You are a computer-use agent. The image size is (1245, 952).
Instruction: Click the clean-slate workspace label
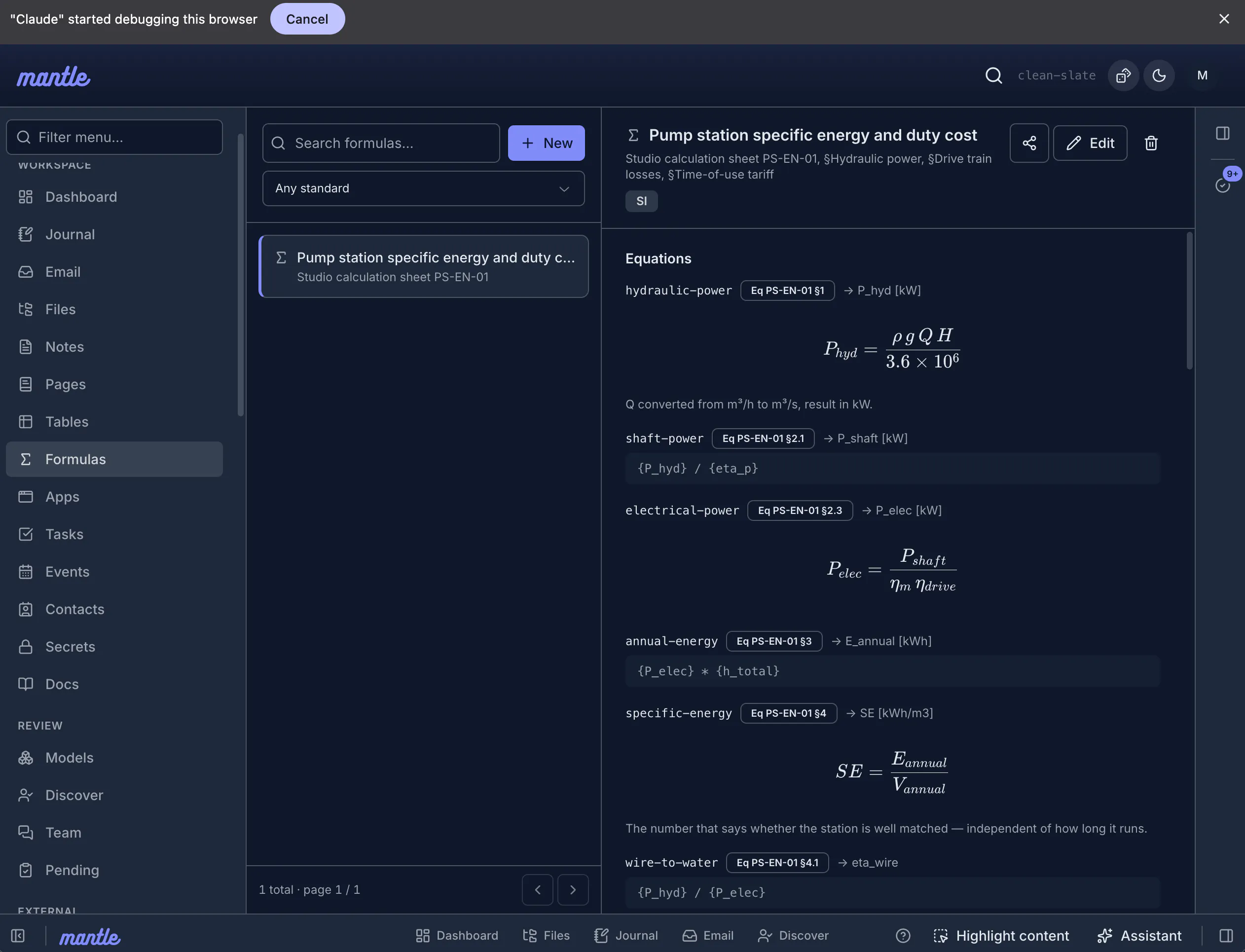coord(1056,75)
